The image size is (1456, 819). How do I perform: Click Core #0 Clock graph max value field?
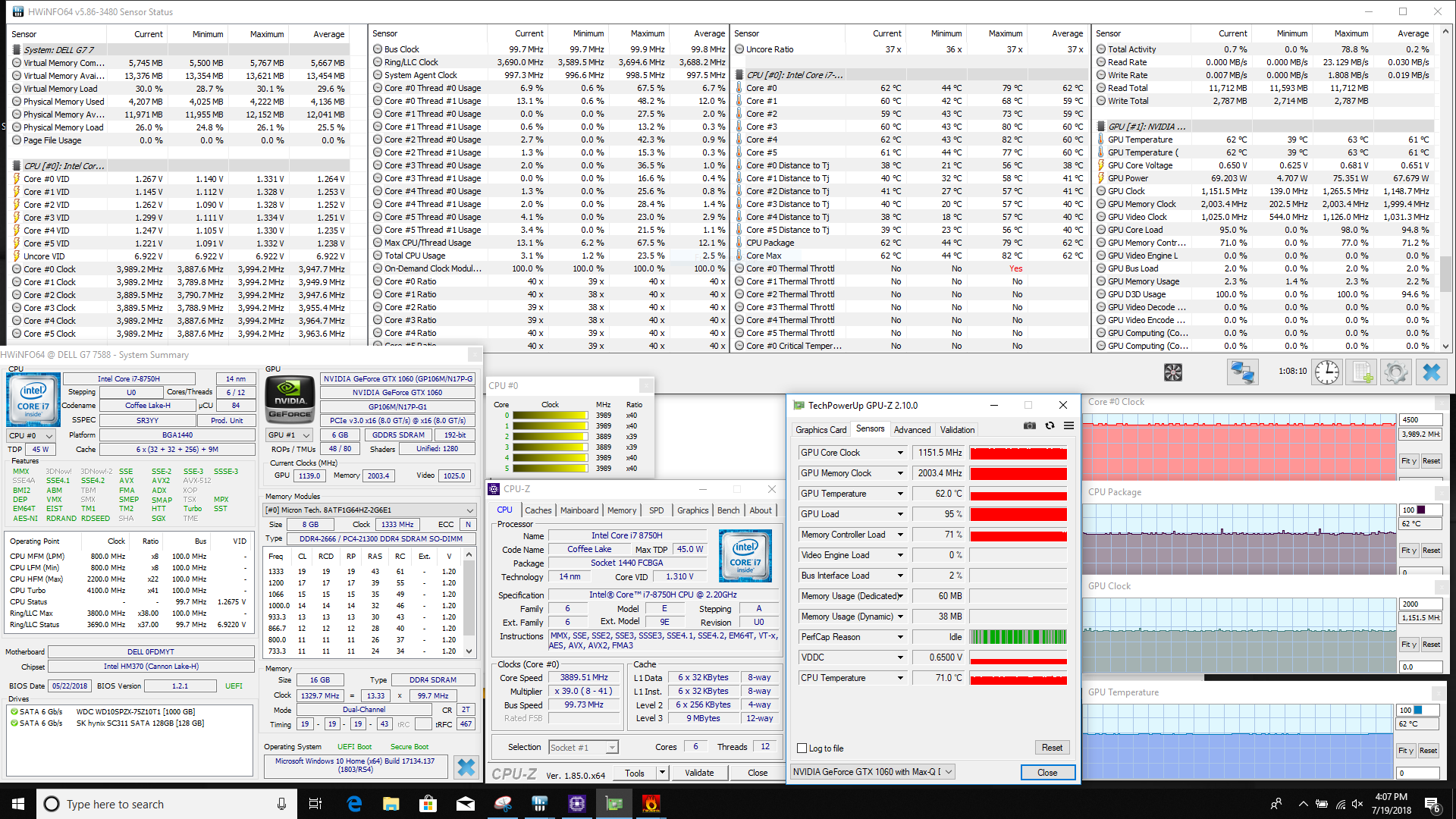1420,419
